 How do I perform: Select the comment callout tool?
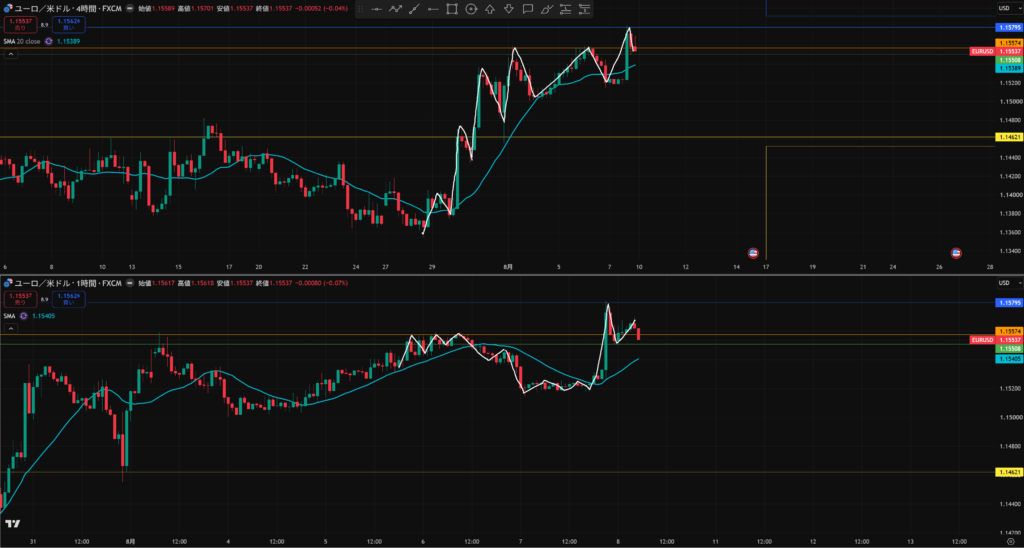coord(528,9)
